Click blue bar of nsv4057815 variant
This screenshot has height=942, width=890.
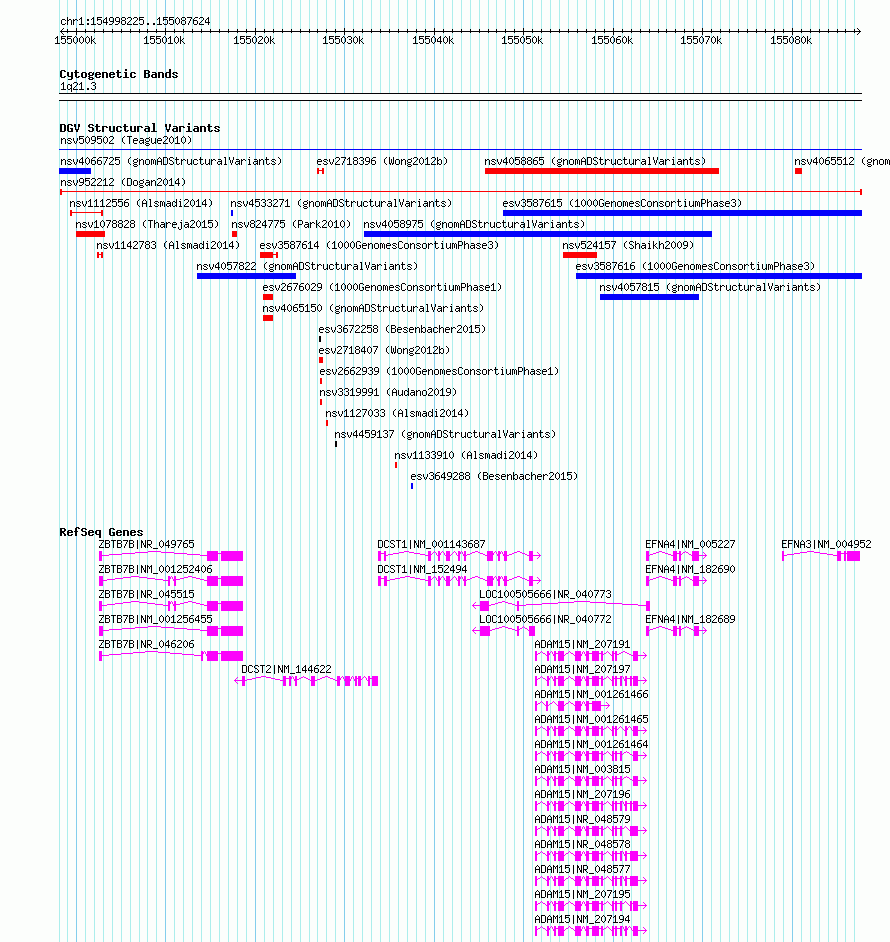649,297
